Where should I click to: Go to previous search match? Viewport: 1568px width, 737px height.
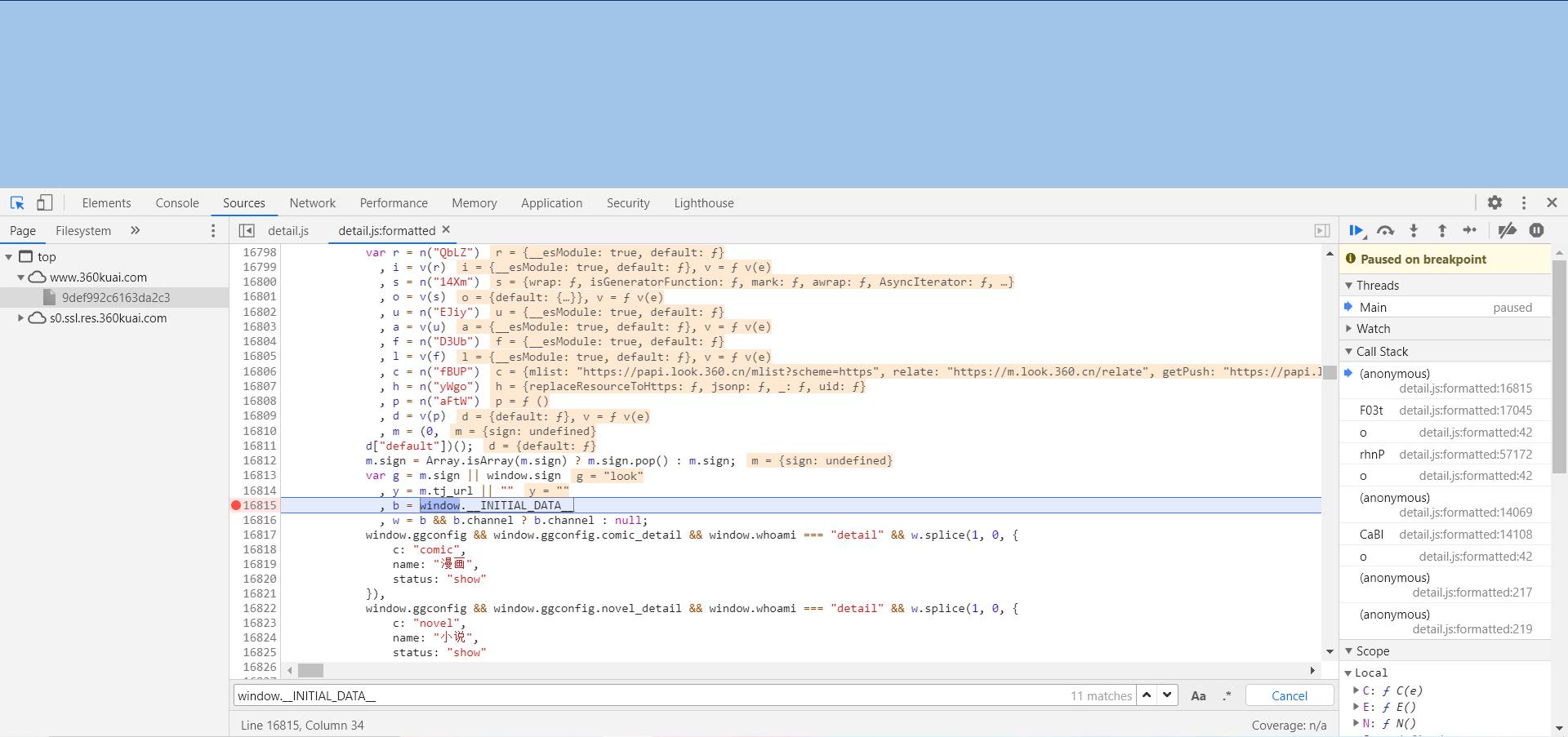coord(1147,695)
